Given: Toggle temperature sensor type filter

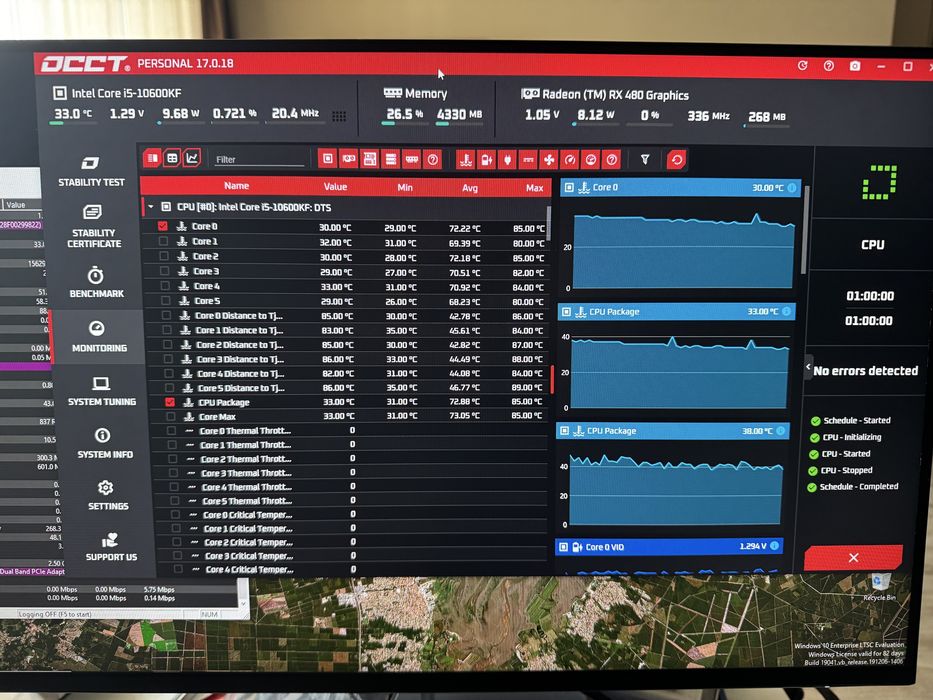Looking at the screenshot, I should [x=466, y=160].
